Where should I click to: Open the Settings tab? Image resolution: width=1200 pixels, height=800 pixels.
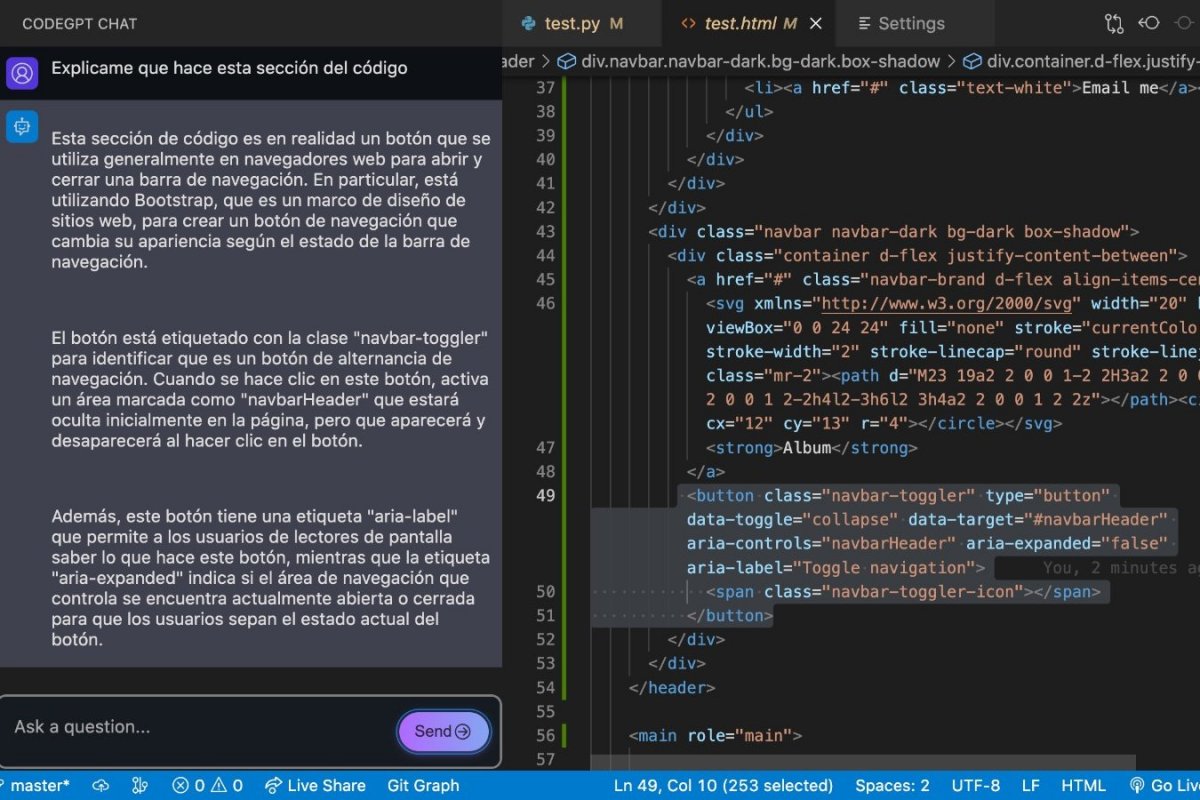tap(911, 23)
